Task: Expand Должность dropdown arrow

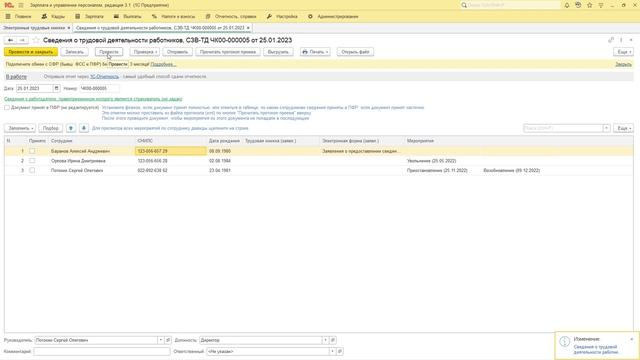Action: (x=326, y=340)
